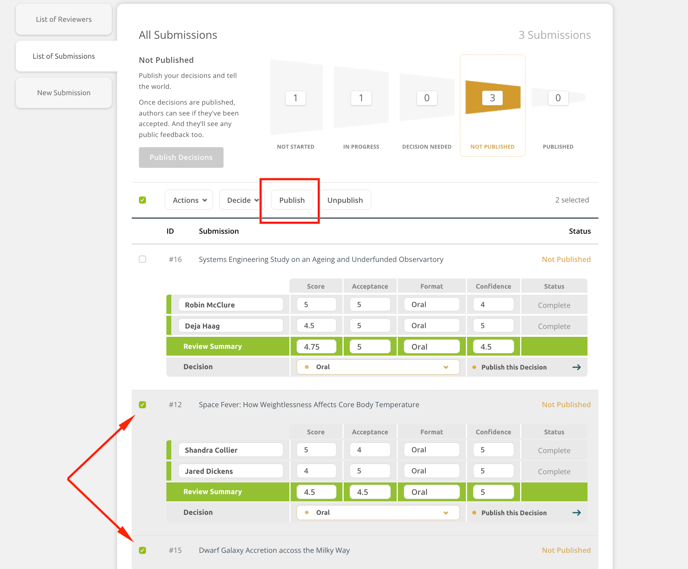Open the Space Fever submission title

(308, 405)
